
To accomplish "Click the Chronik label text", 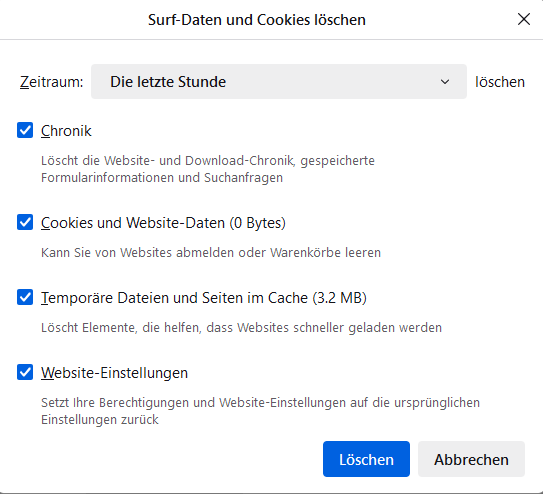I will (x=66, y=131).
